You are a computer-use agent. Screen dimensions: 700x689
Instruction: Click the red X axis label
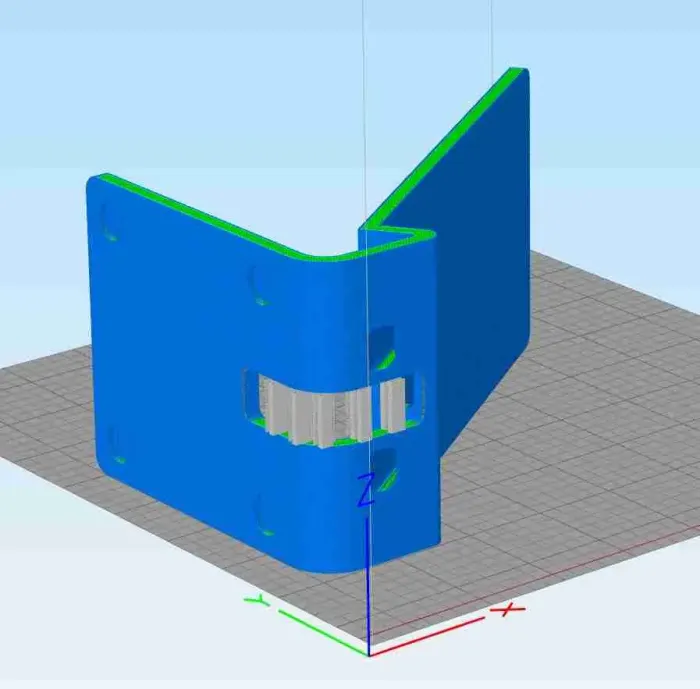pyautogui.click(x=508, y=609)
